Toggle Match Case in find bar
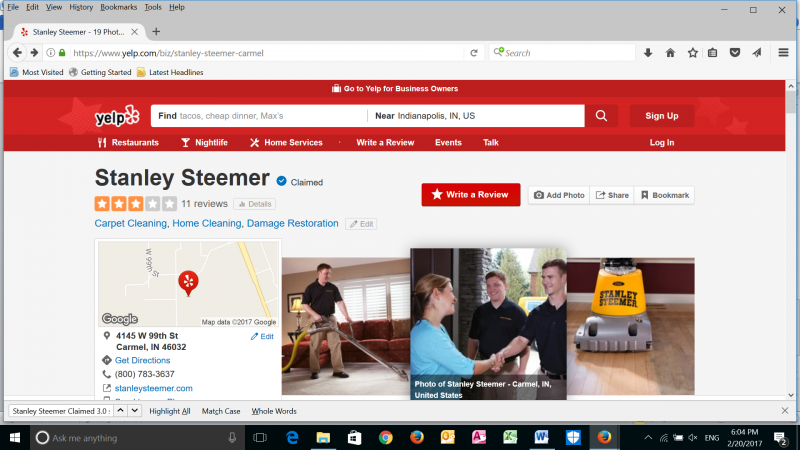Image resolution: width=800 pixels, height=450 pixels. 221,411
